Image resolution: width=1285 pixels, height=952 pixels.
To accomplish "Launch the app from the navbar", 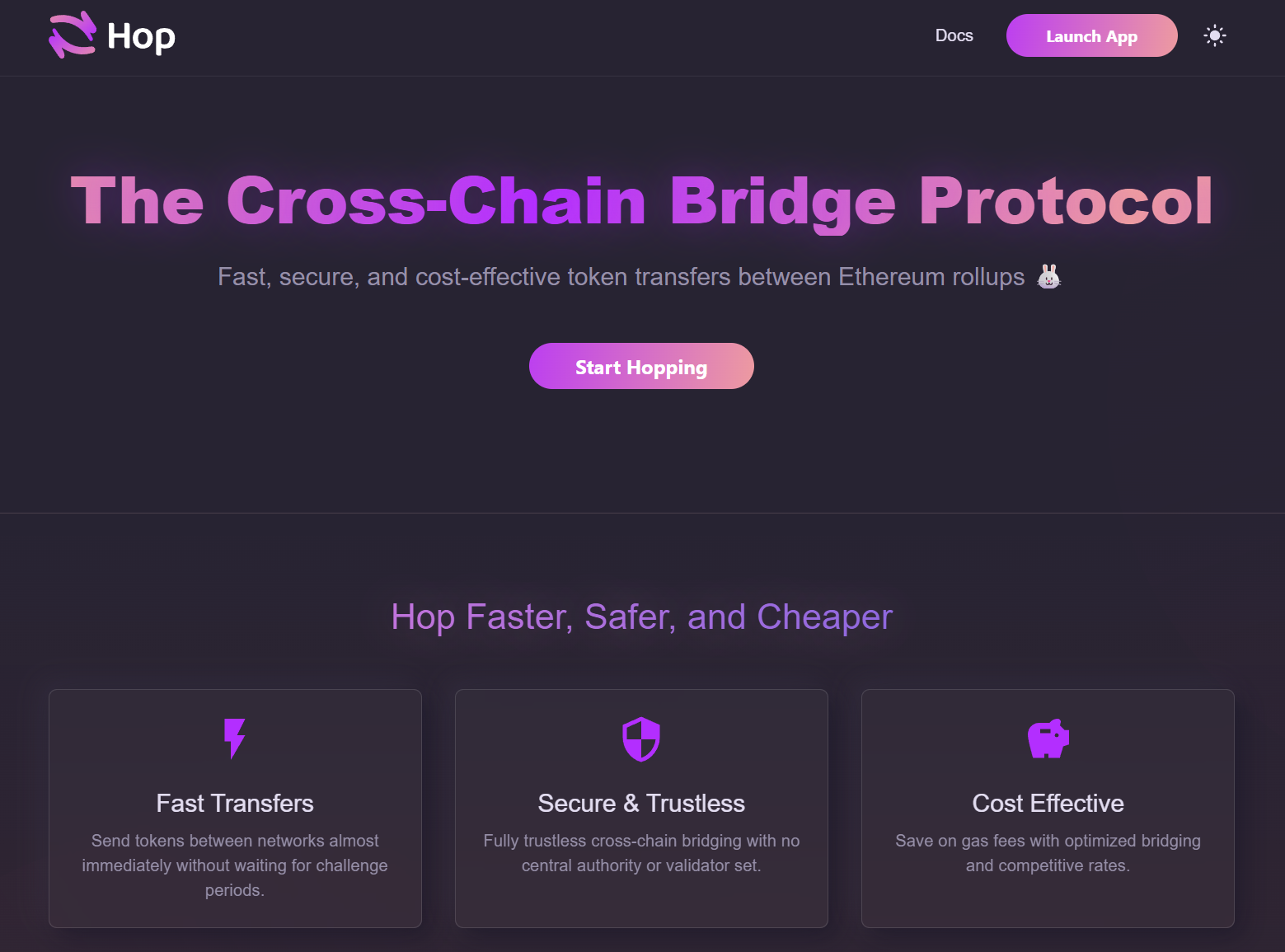I will pyautogui.click(x=1091, y=35).
